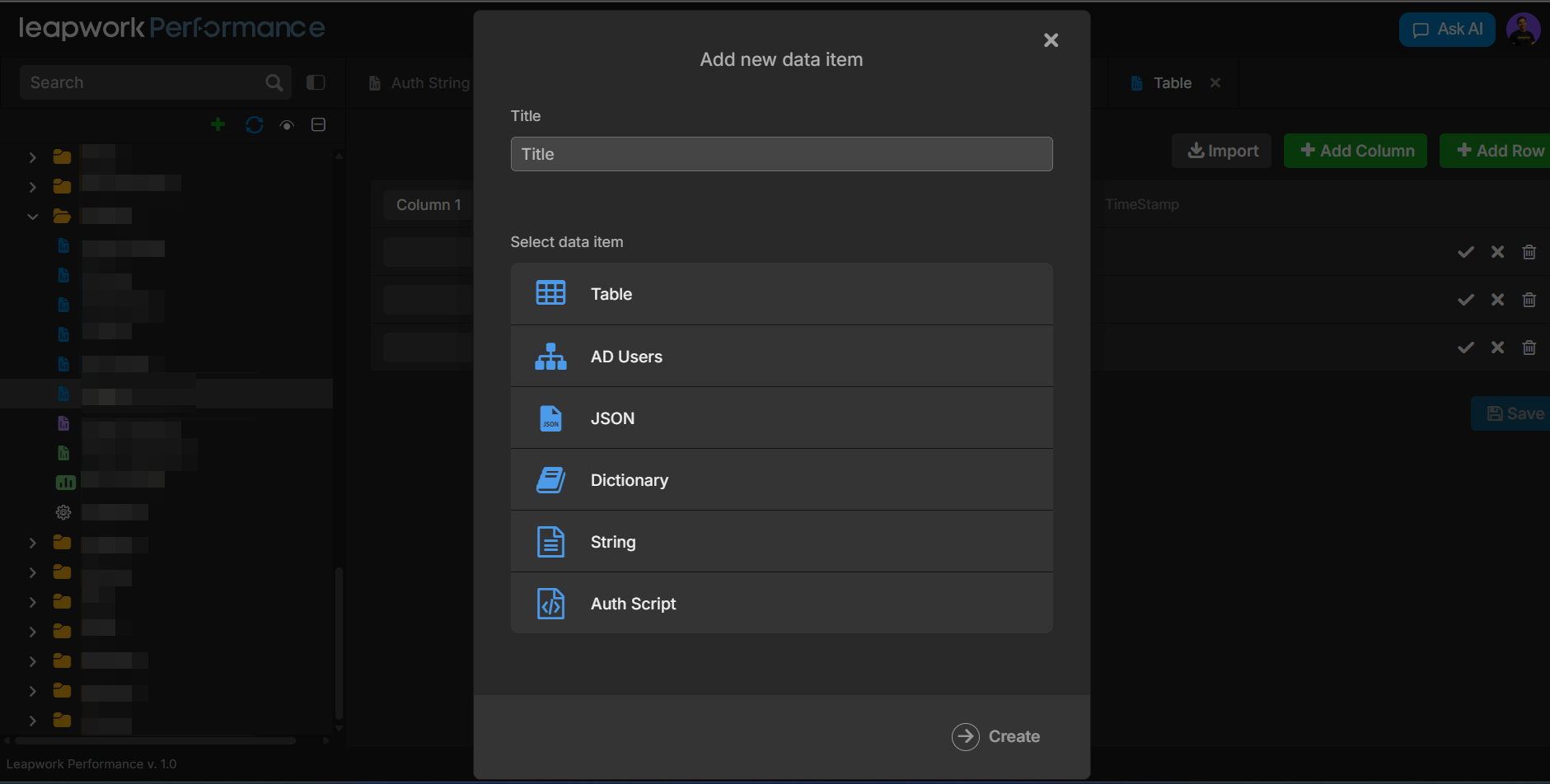Viewport: 1550px width, 784px height.
Task: Select the Auth Script code icon
Action: [550, 604]
